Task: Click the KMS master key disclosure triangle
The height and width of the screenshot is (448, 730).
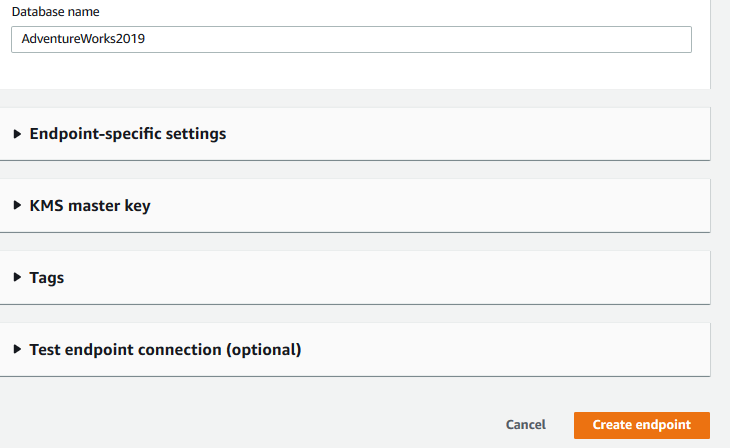Action: pyautogui.click(x=17, y=205)
